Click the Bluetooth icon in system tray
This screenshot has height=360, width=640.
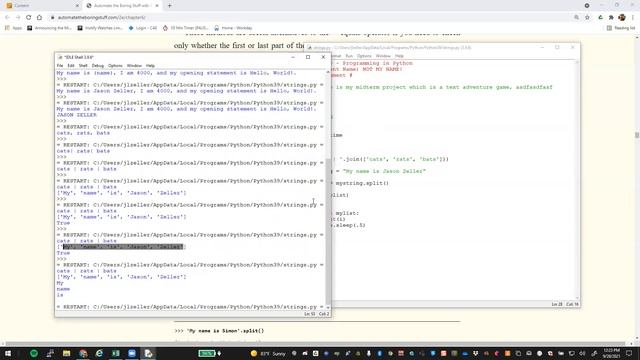379,353
